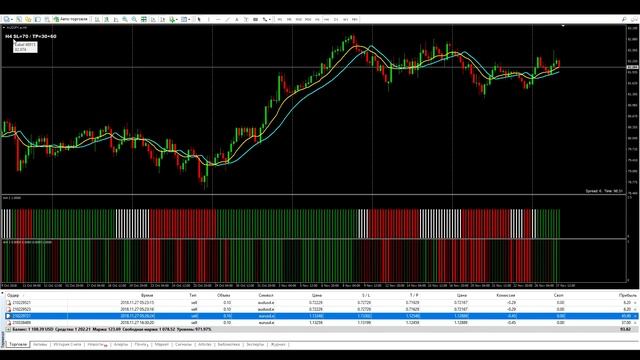Expand the Баланс summary row

tap(8, 329)
